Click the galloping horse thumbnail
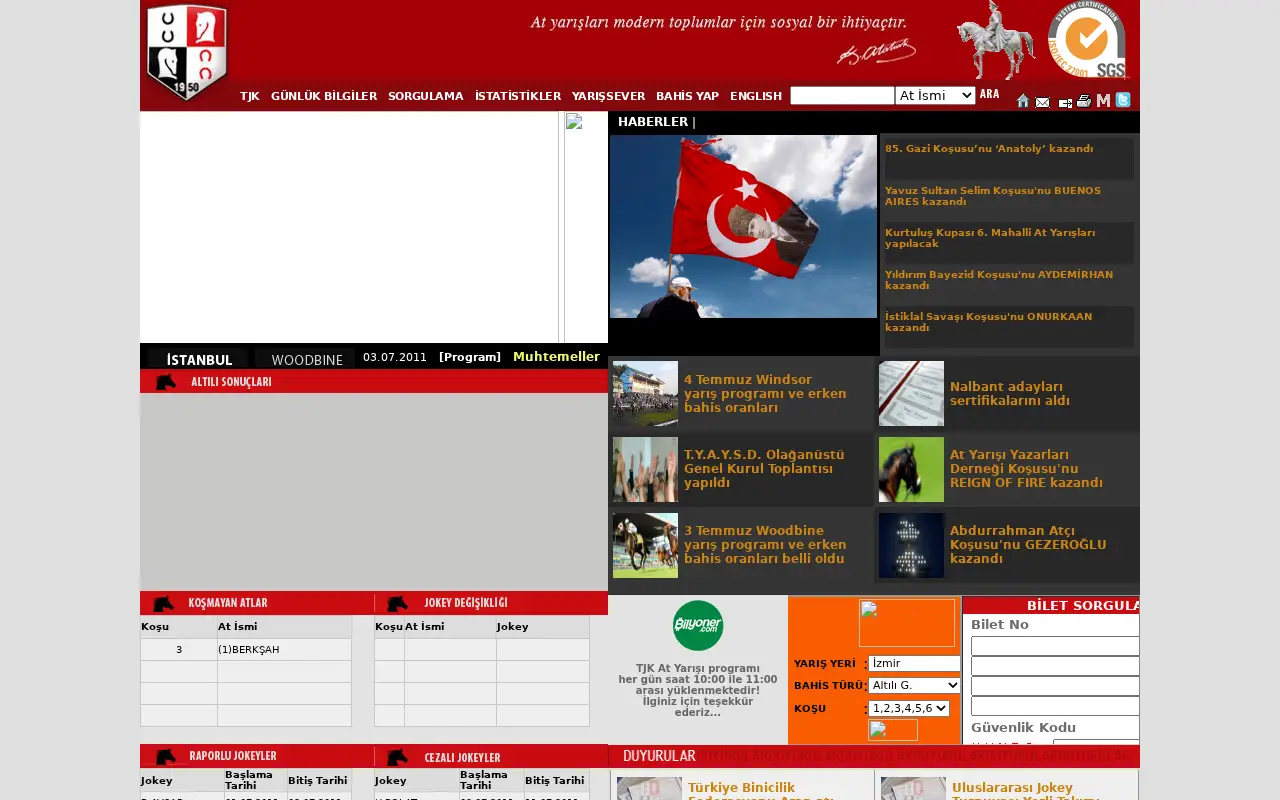The width and height of the screenshot is (1280, 800). click(911, 469)
